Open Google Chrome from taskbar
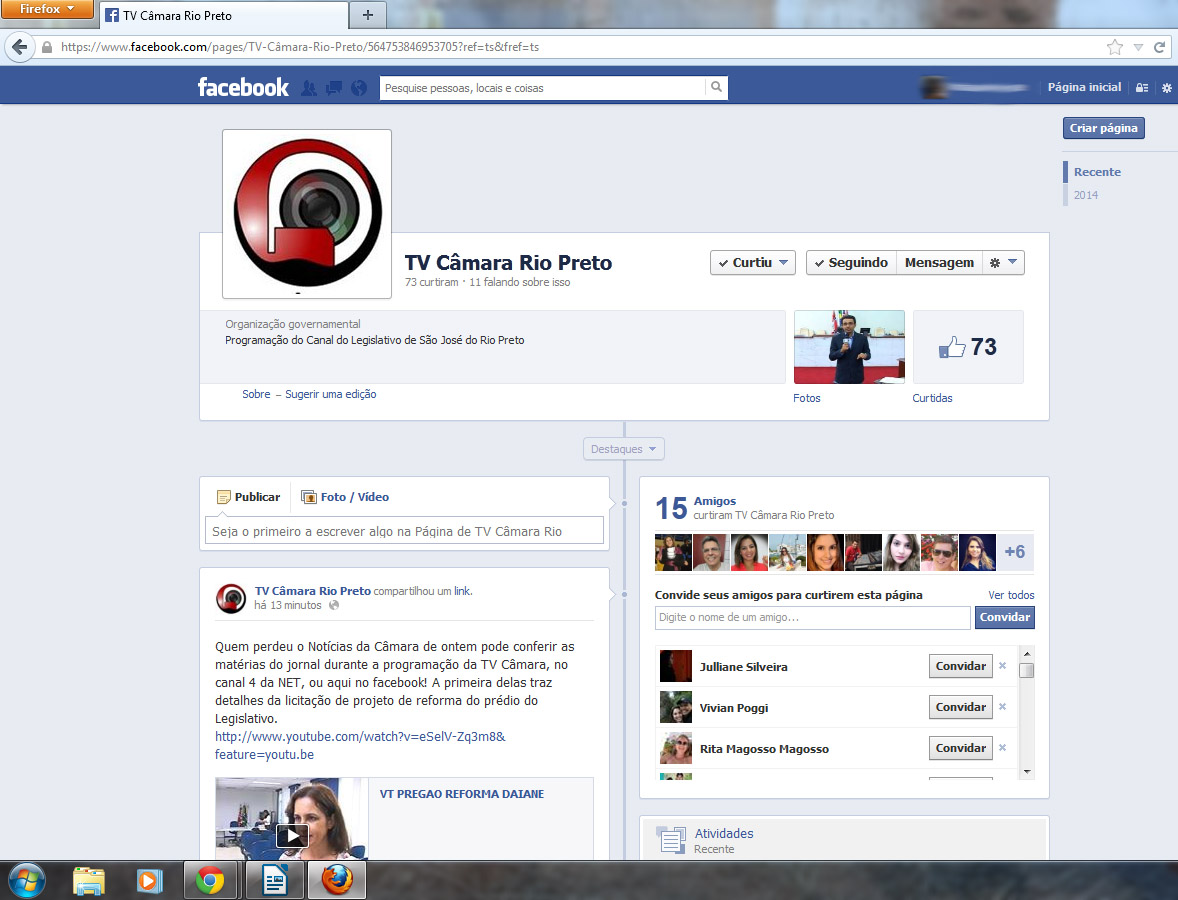The image size is (1178, 900). point(210,880)
